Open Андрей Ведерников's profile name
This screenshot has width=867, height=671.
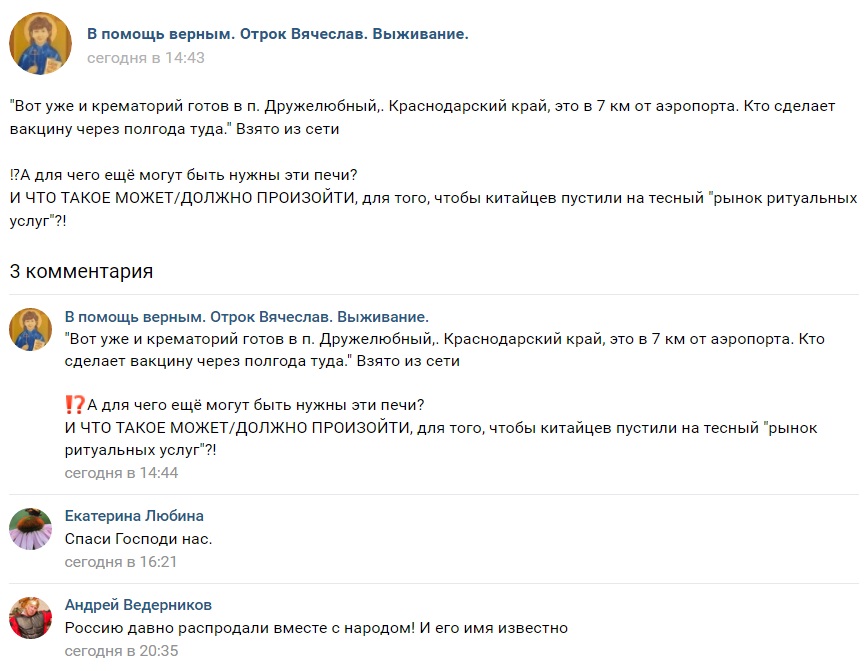pyautogui.click(x=138, y=605)
